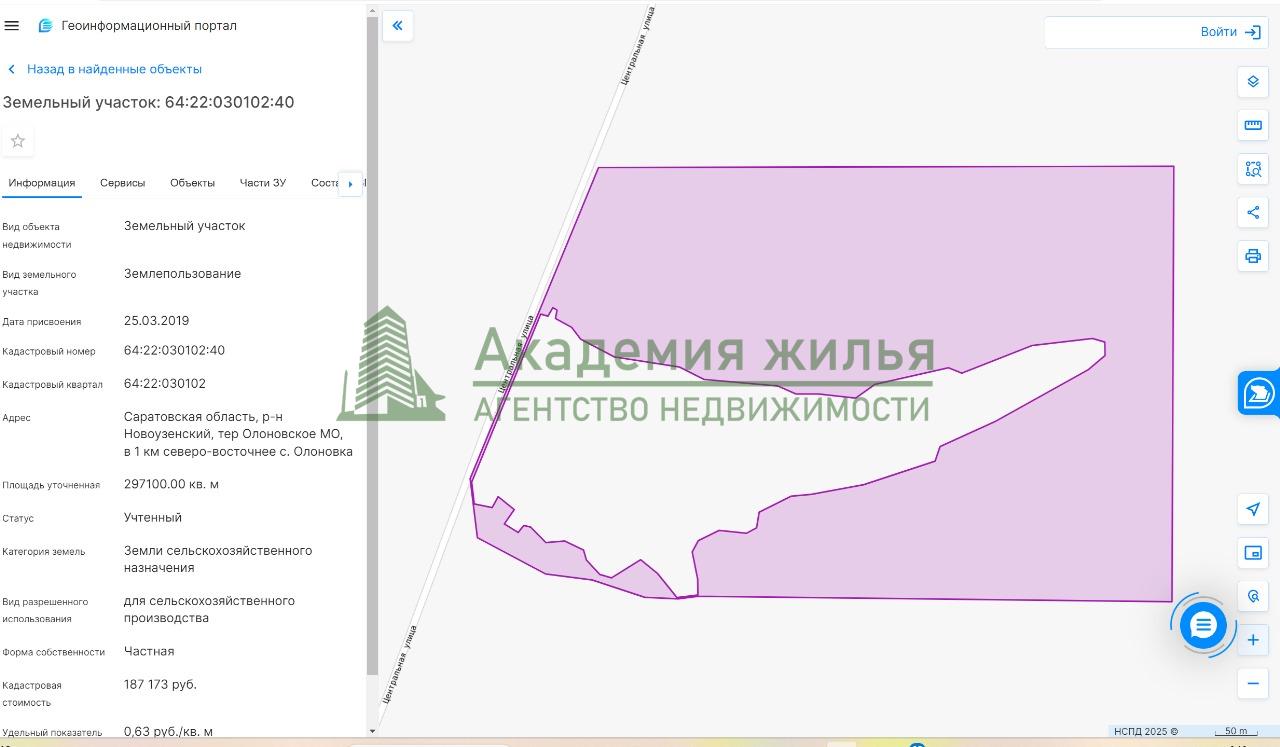Image resolution: width=1280 pixels, height=747 pixels.
Task: Share the map via share icon
Action: (x=1253, y=212)
